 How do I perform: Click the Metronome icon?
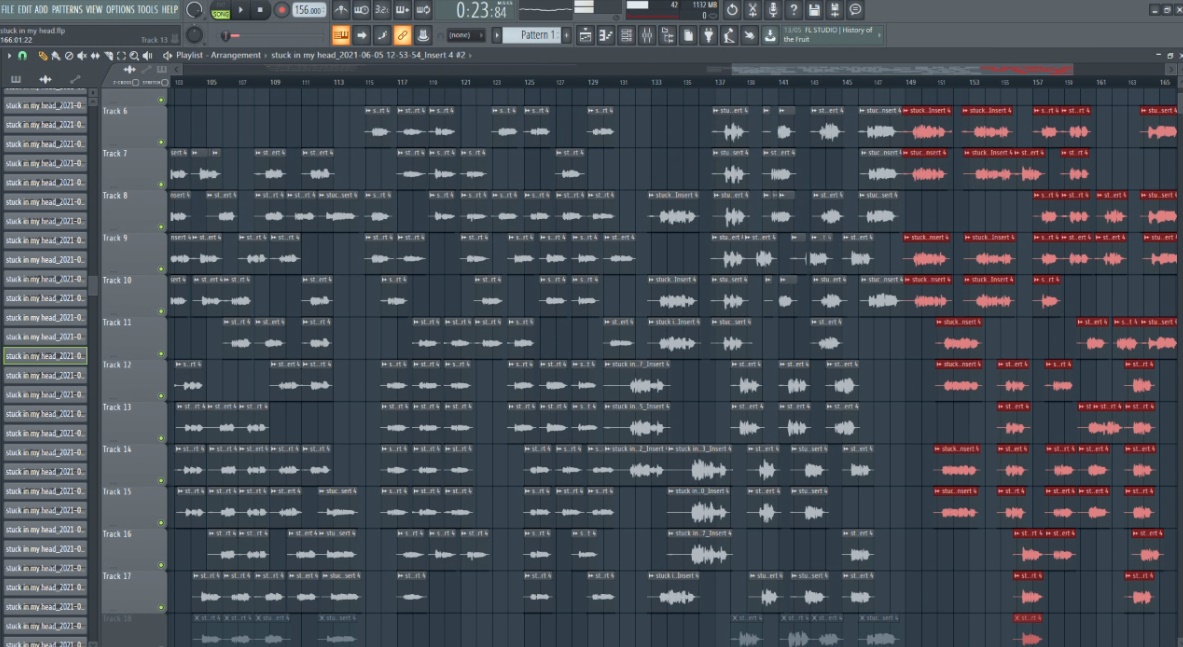pos(341,10)
